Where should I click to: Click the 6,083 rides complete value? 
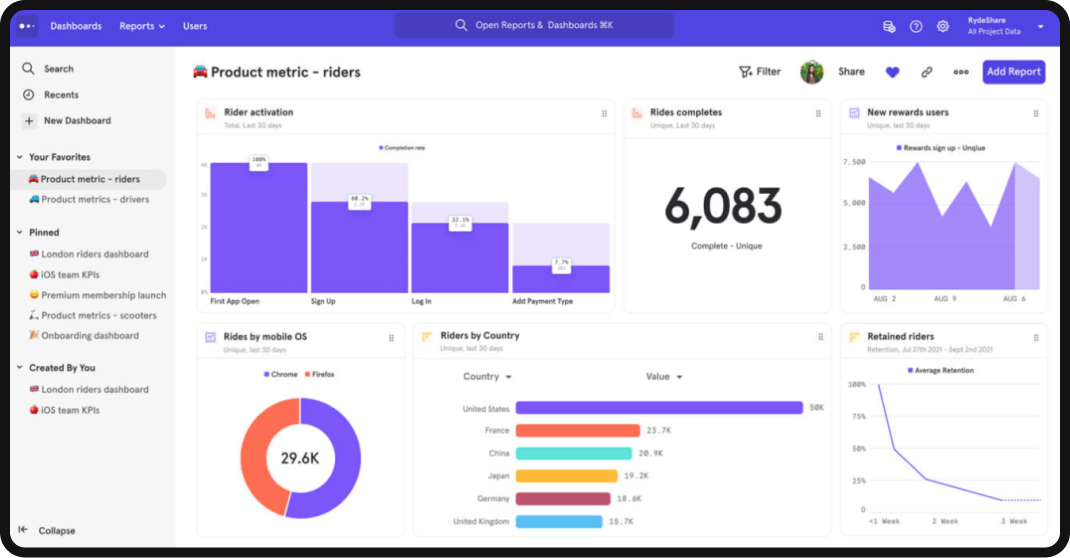723,205
